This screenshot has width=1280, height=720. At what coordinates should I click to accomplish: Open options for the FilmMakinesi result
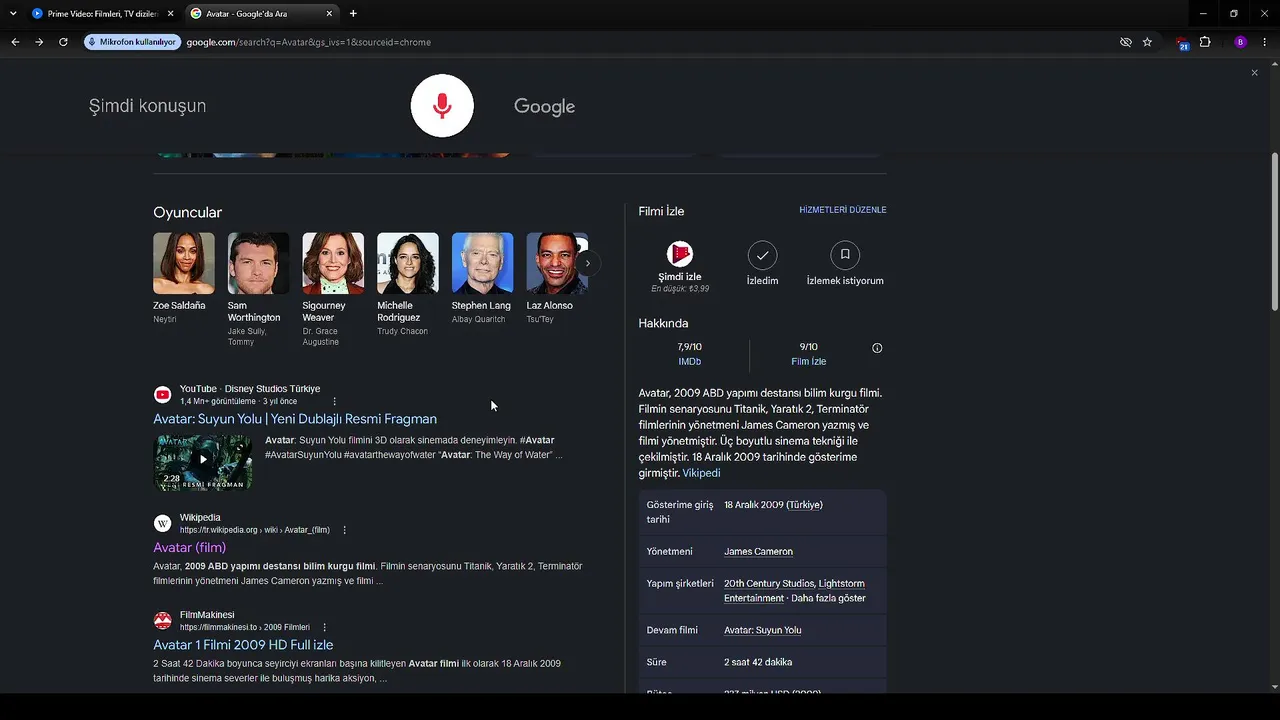point(325,627)
